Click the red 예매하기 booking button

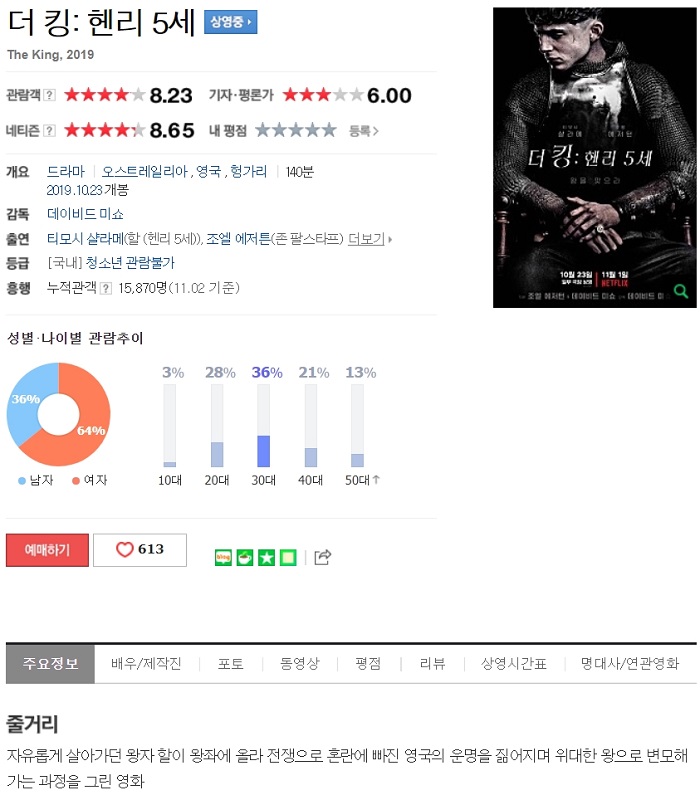pos(47,550)
